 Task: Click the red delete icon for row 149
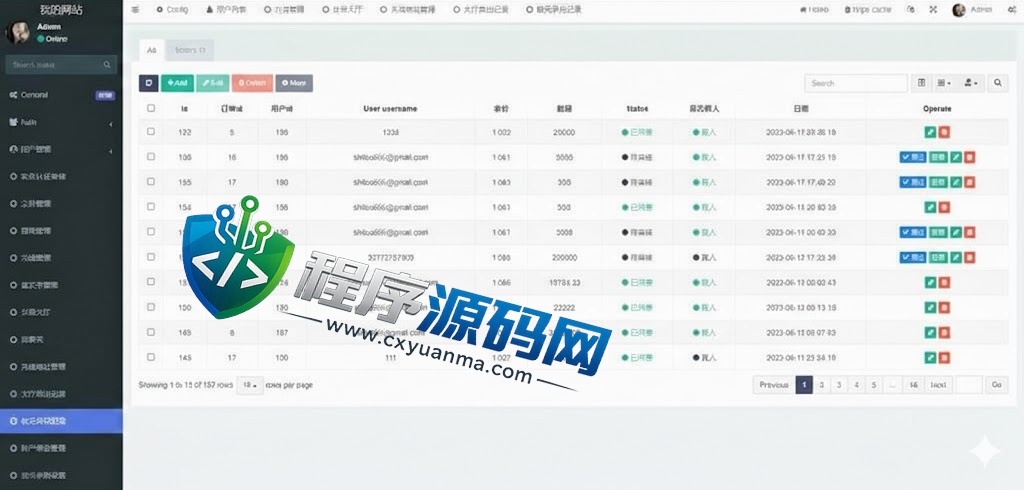tap(944, 333)
